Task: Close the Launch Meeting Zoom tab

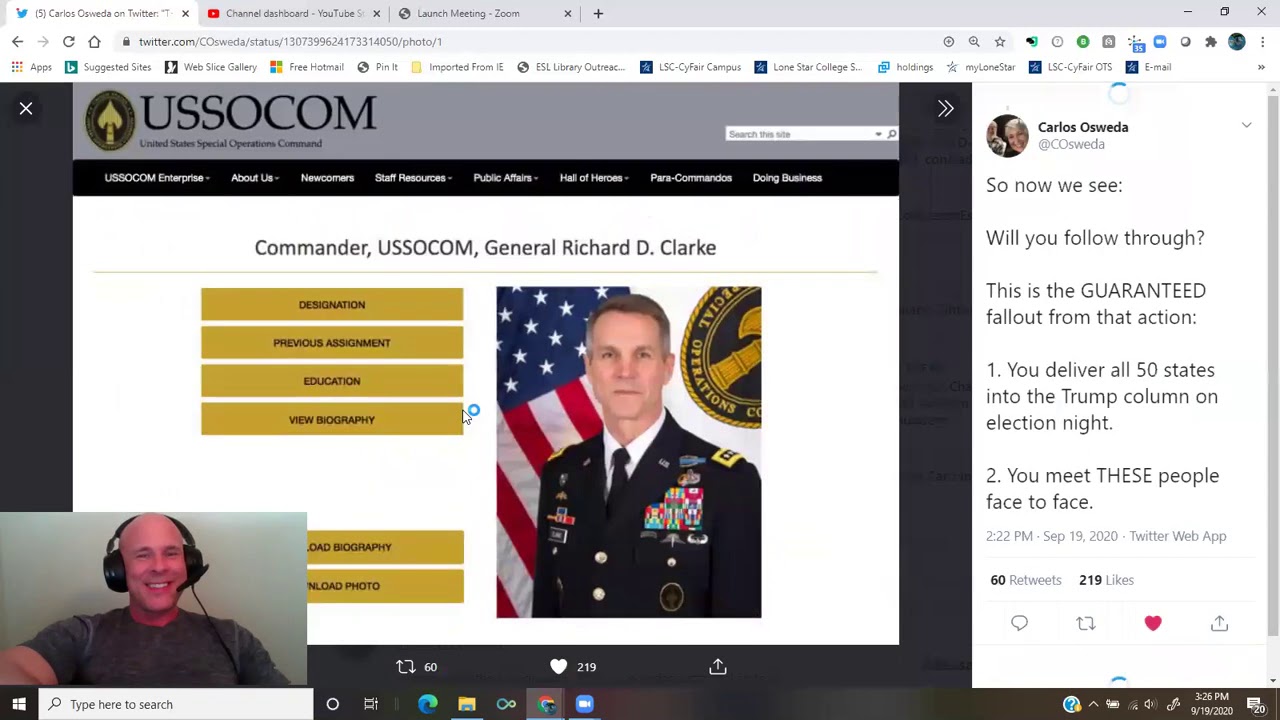Action: (568, 13)
